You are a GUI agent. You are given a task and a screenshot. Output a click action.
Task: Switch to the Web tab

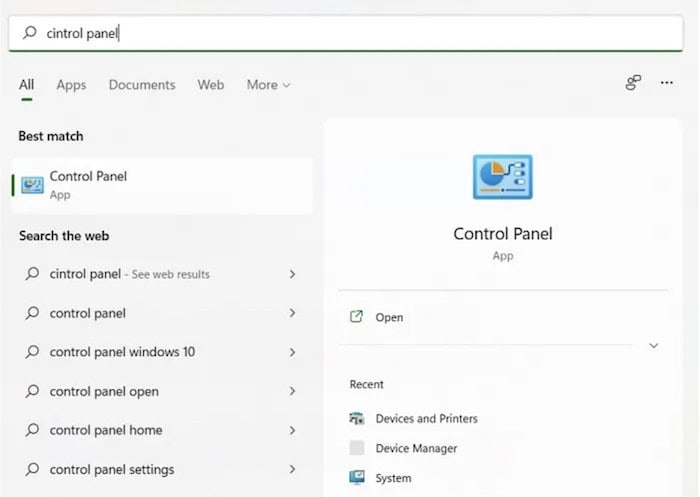pos(211,85)
